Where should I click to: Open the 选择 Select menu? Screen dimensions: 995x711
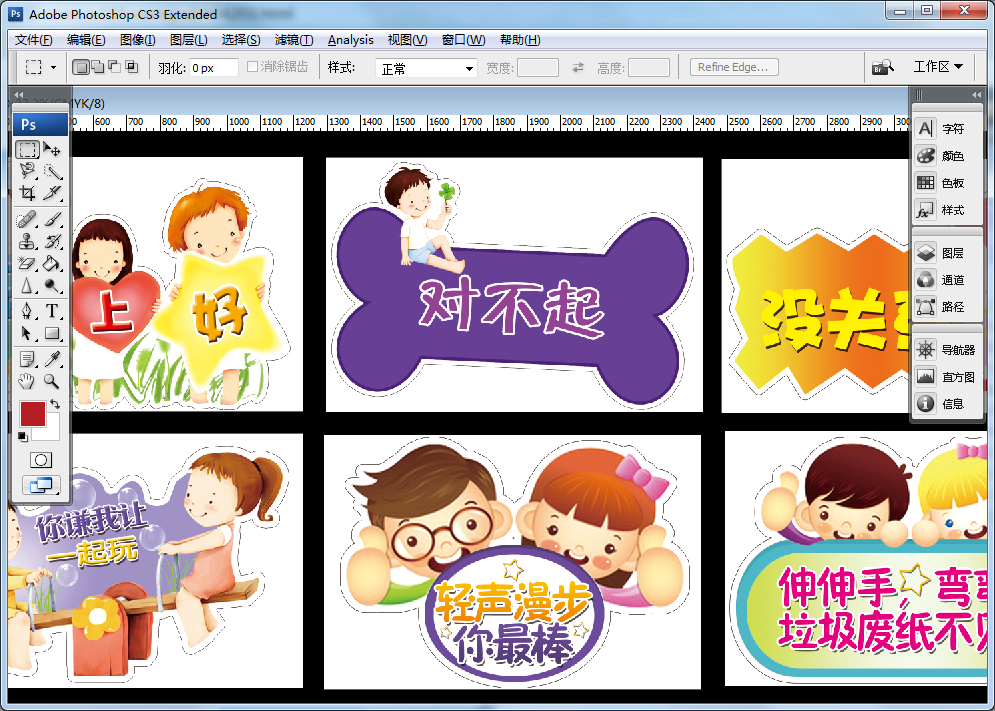[241, 40]
